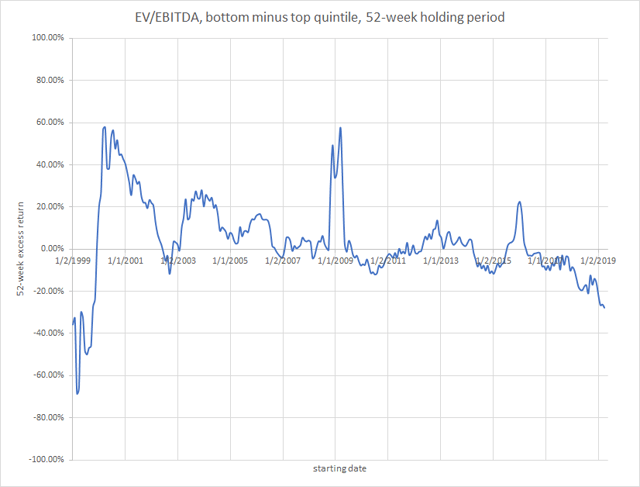Click the -40.00% y-axis label

pyautogui.click(x=47, y=333)
